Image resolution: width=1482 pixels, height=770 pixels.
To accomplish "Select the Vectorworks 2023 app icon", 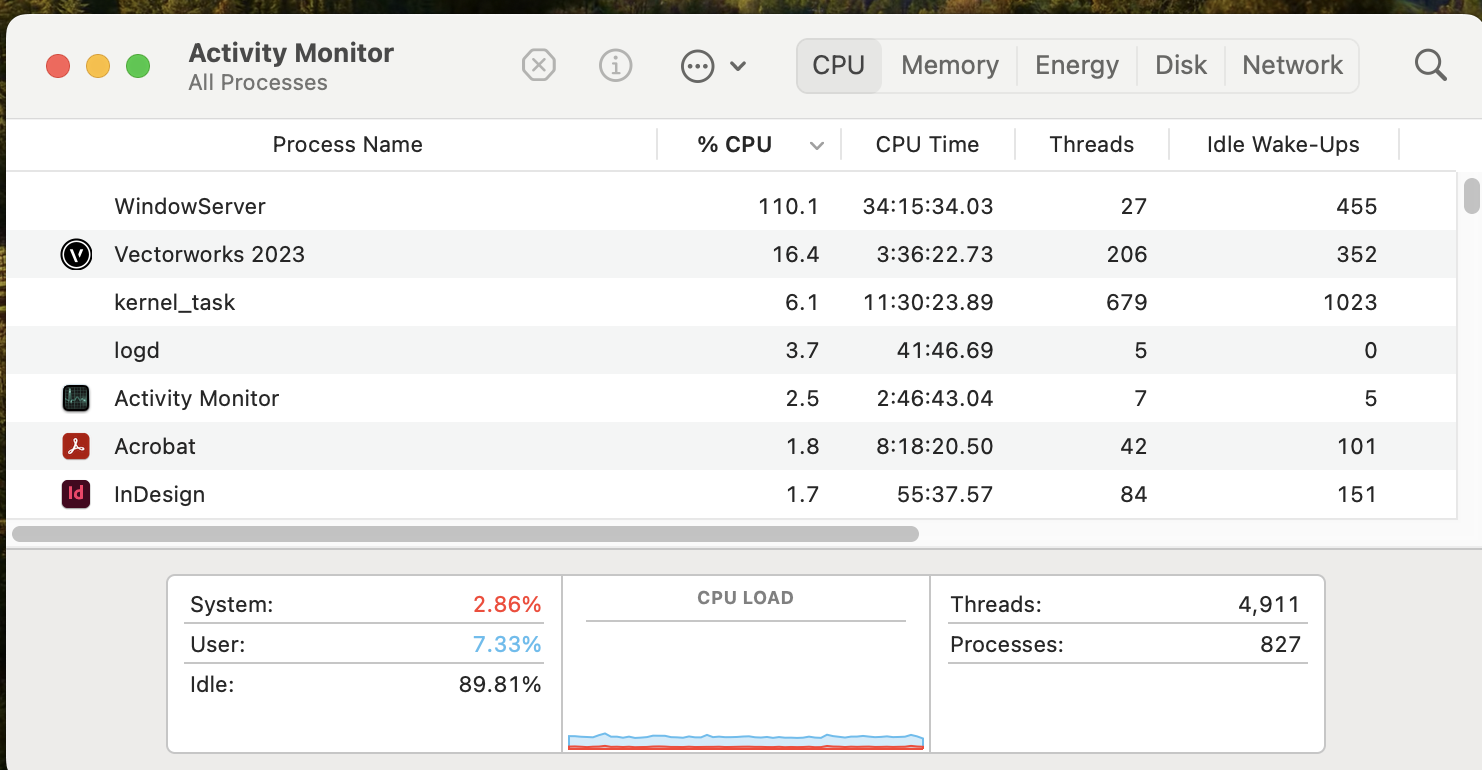I will [x=76, y=255].
